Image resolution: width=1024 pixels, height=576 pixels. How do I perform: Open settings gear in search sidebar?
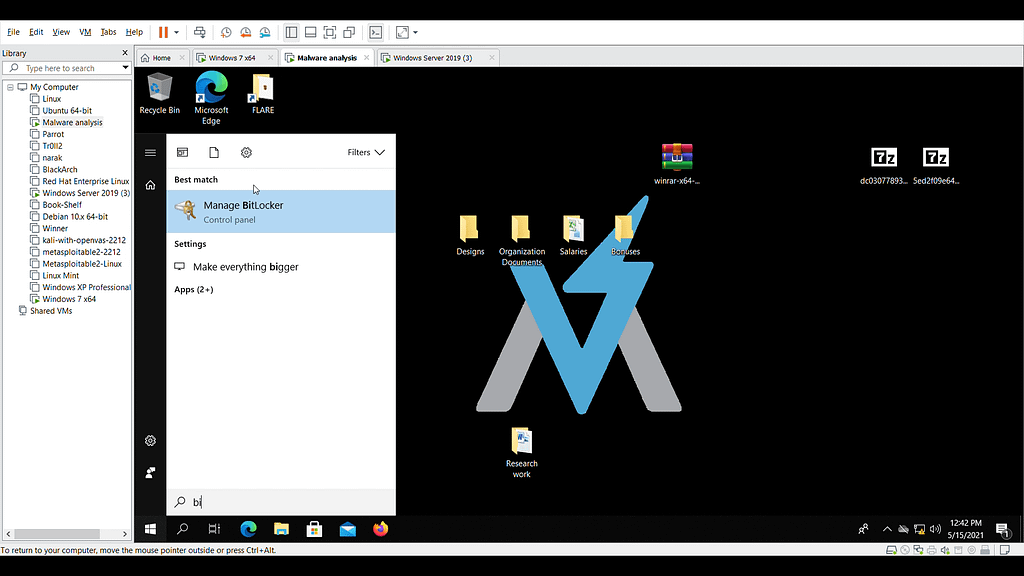(150, 441)
